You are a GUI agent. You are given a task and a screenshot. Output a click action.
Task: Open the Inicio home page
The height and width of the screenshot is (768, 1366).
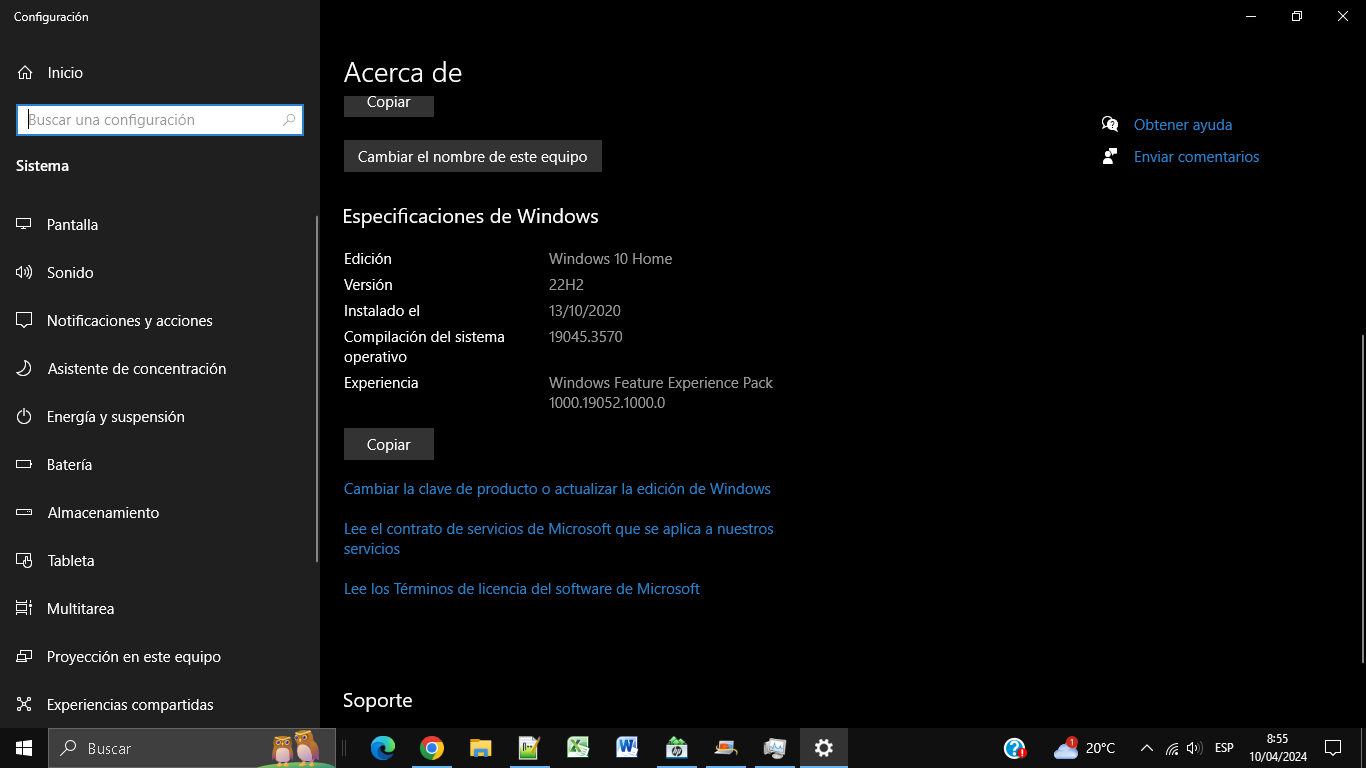point(160,73)
